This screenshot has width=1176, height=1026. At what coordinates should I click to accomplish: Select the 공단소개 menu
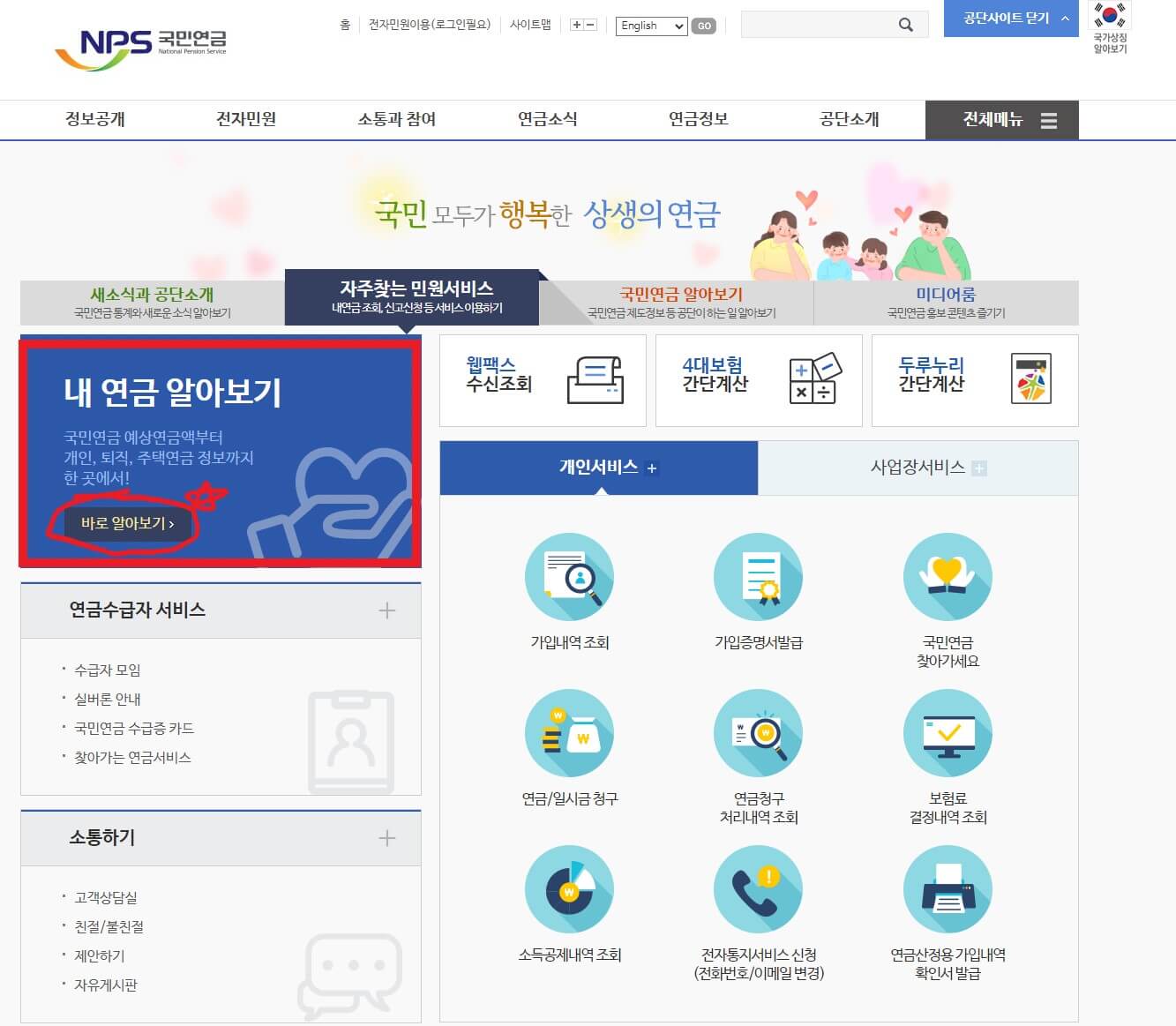(x=850, y=119)
